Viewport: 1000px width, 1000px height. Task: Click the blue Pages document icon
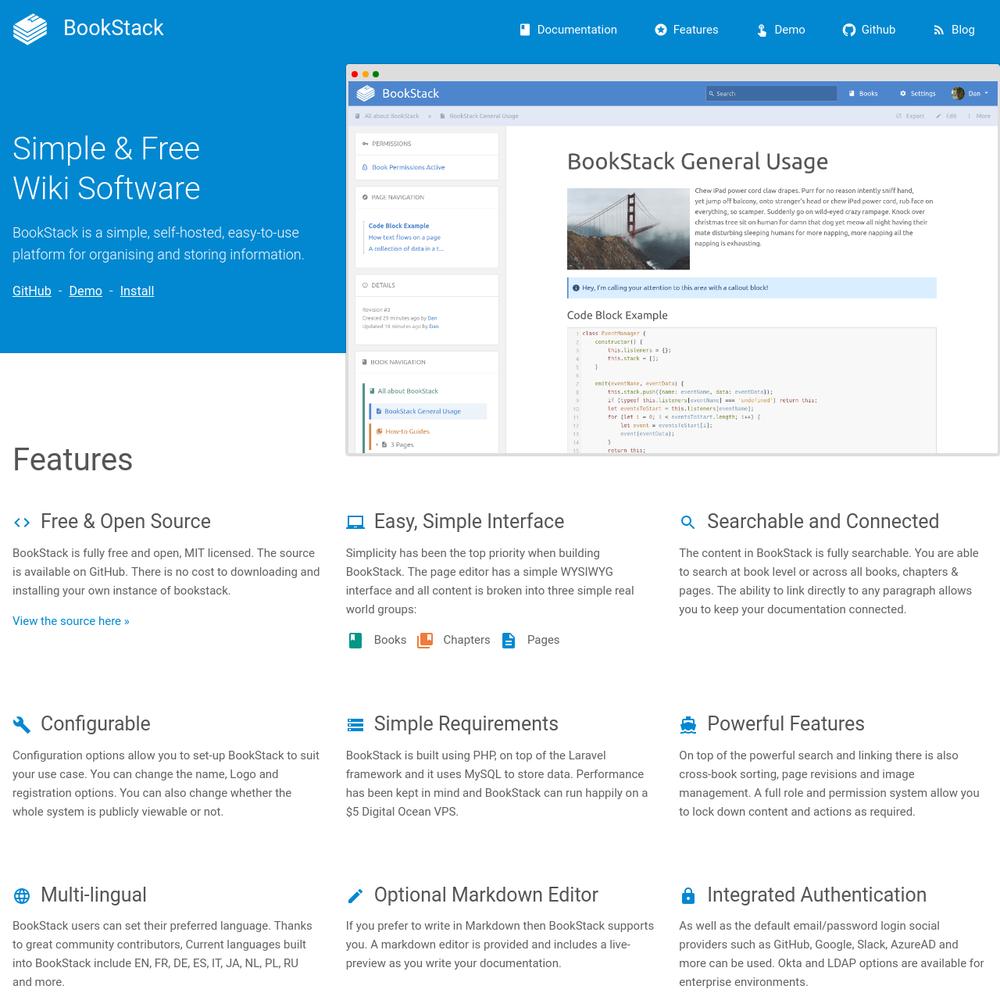508,640
